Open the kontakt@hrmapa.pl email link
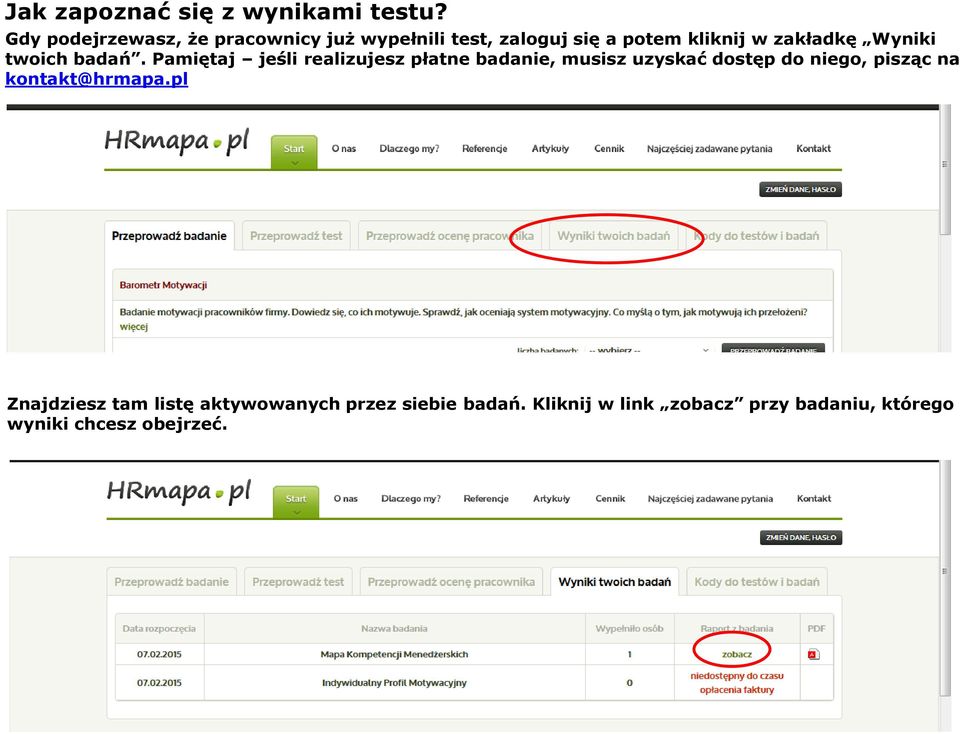The height and width of the screenshot is (734, 960). pyautogui.click(x=97, y=79)
